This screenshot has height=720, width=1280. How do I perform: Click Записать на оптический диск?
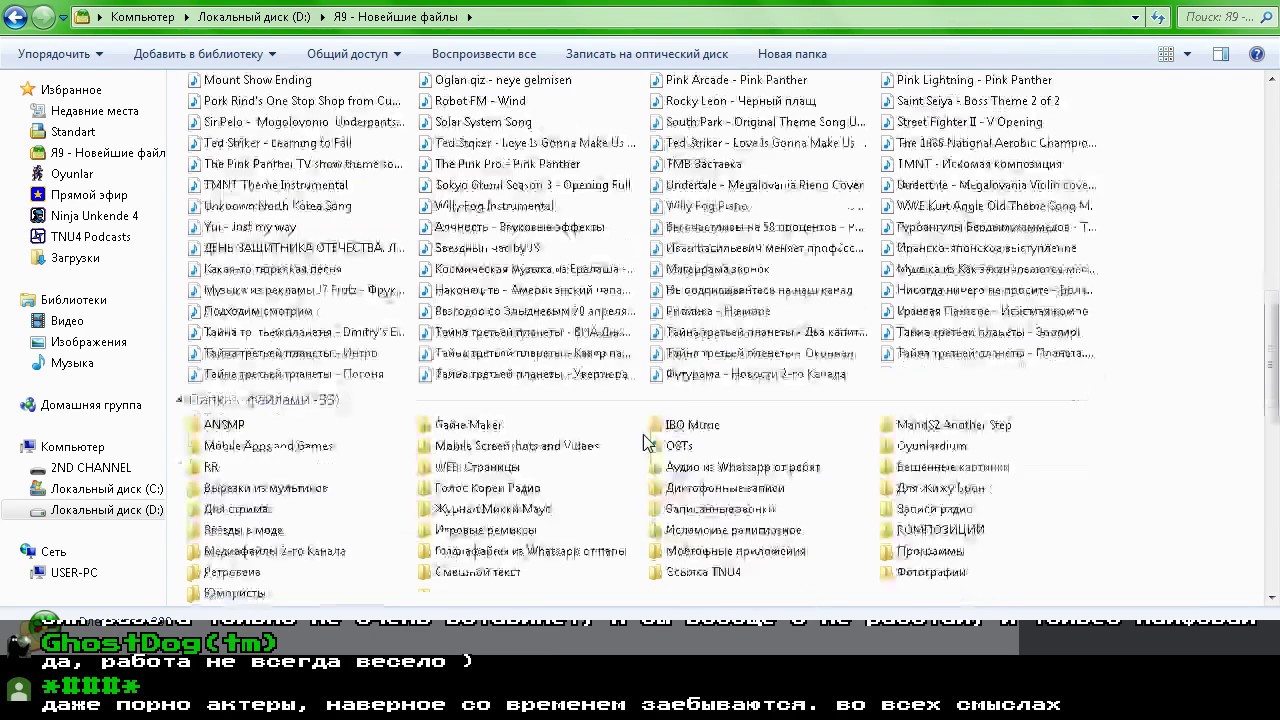pos(647,54)
